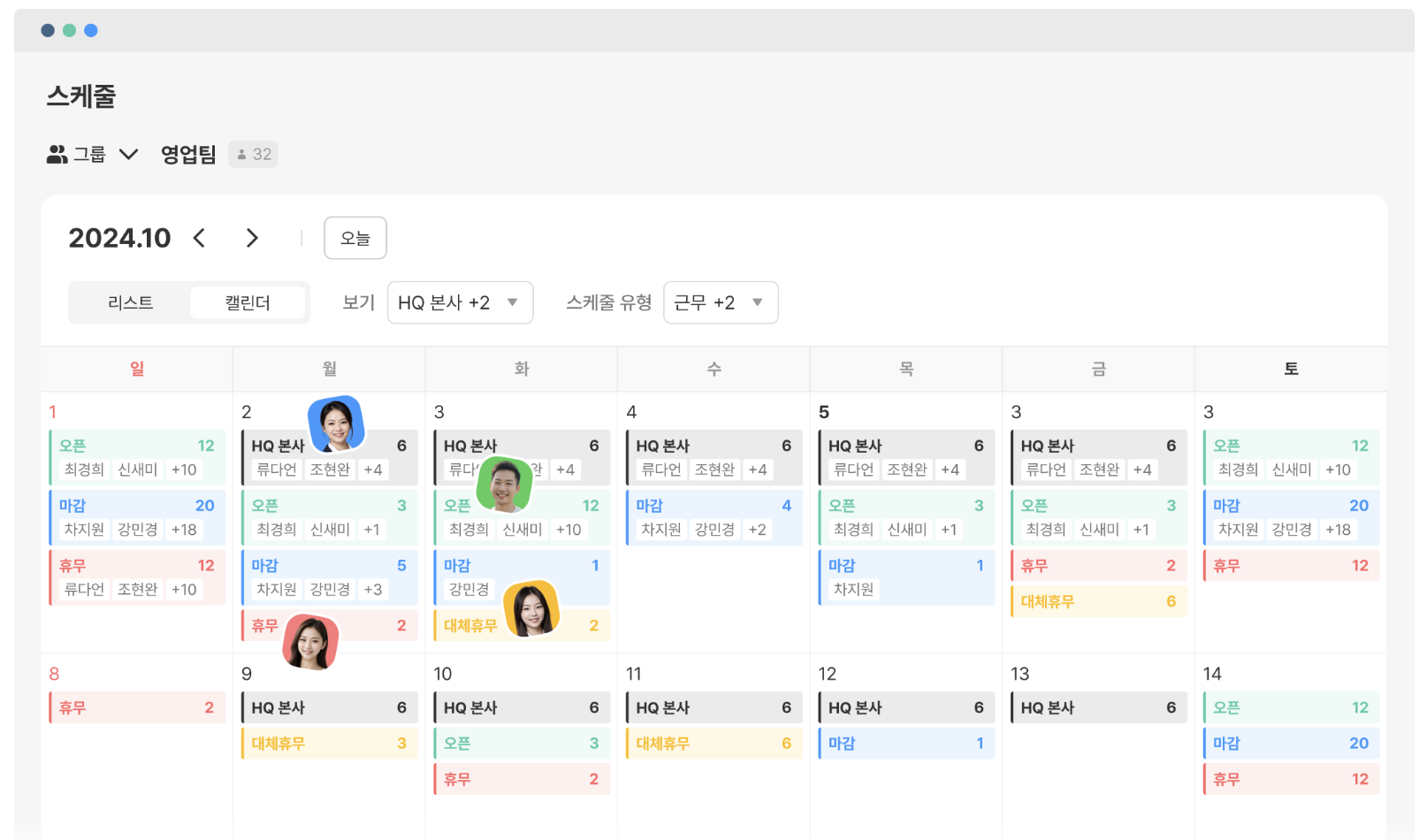Select date 13 in the calendar
1427x840 pixels.
tap(1020, 674)
